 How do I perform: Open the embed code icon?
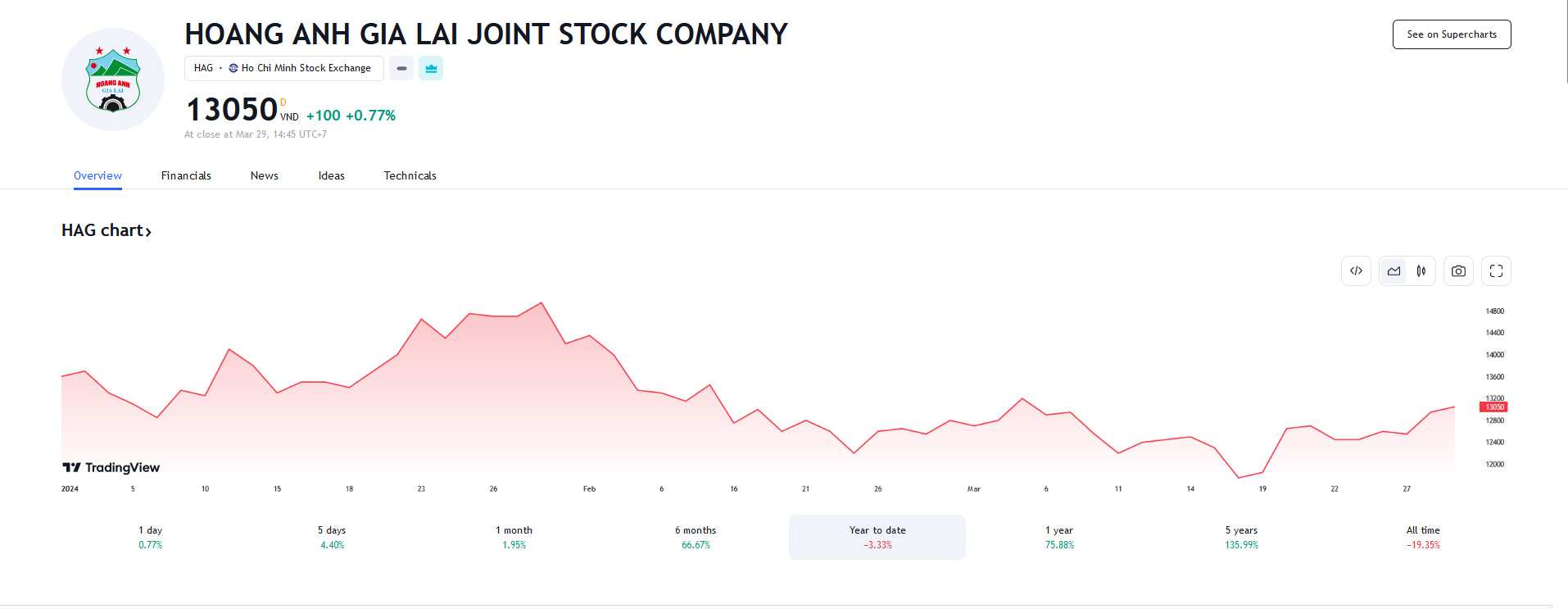(1356, 270)
